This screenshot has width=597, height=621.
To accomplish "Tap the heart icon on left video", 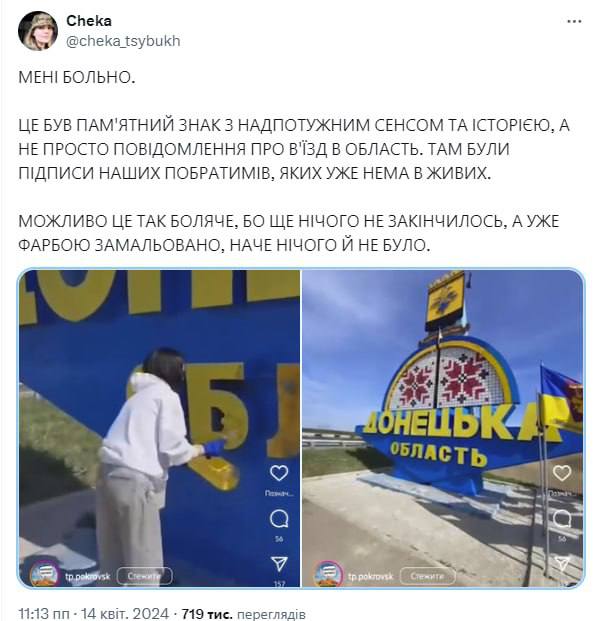I will click(279, 473).
